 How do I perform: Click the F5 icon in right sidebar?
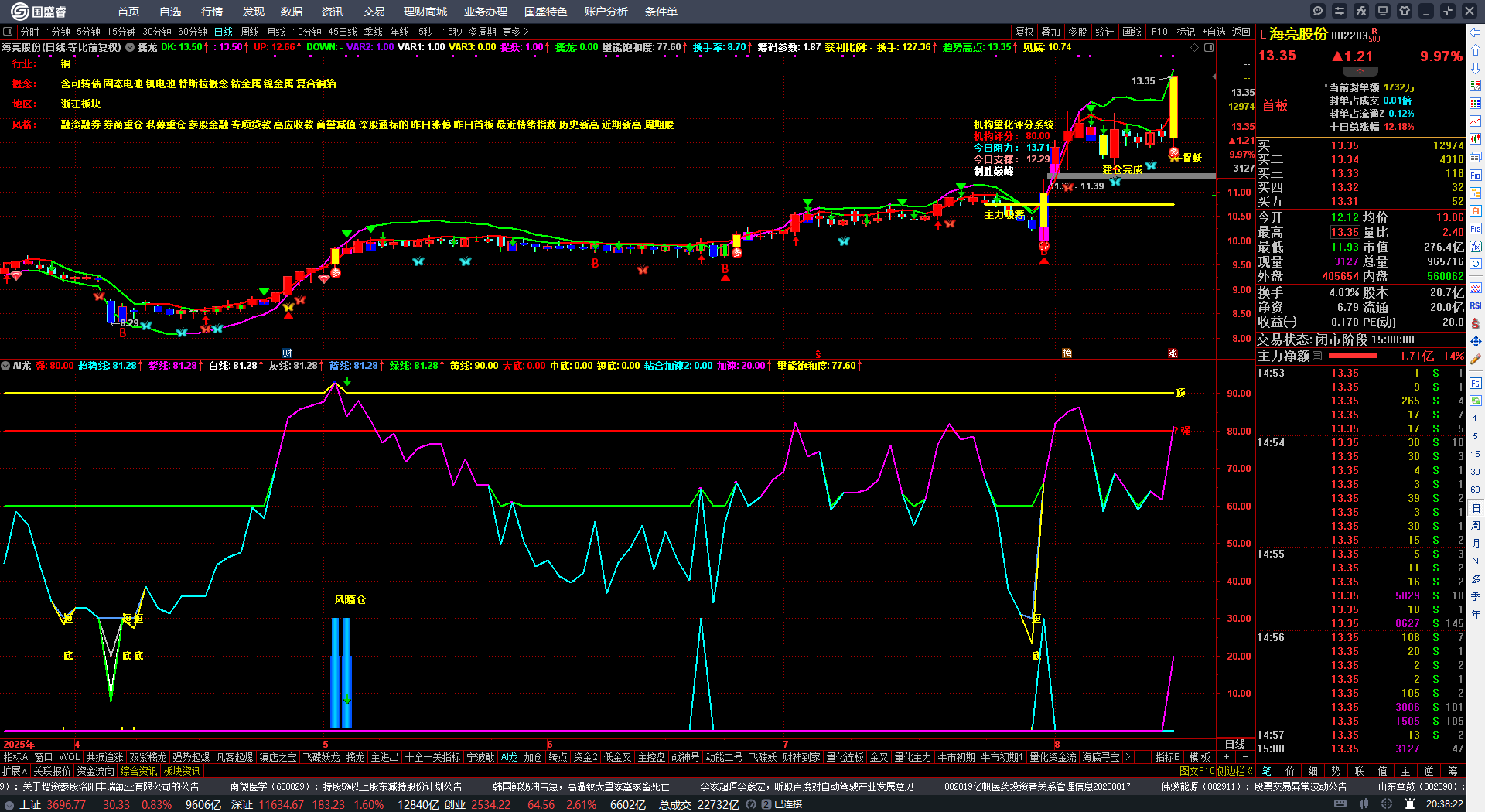[x=1476, y=383]
